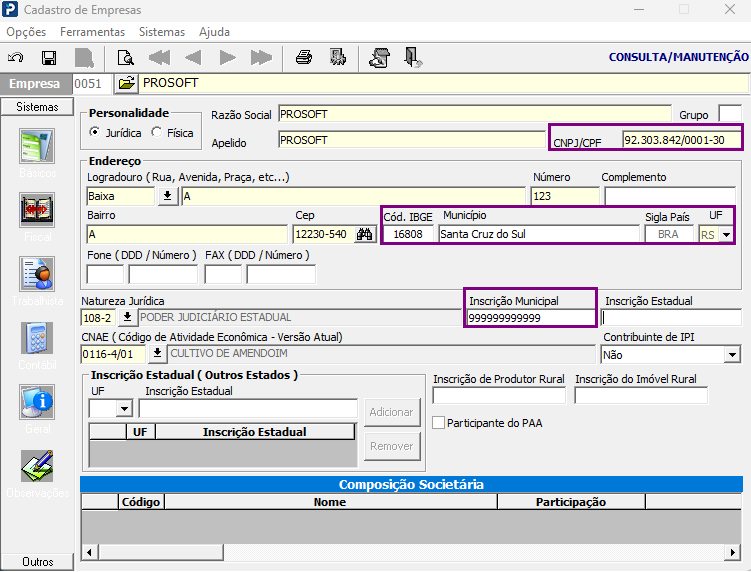The height and width of the screenshot is (572, 751).
Task: Click the Adicionar button
Action: click(x=392, y=412)
